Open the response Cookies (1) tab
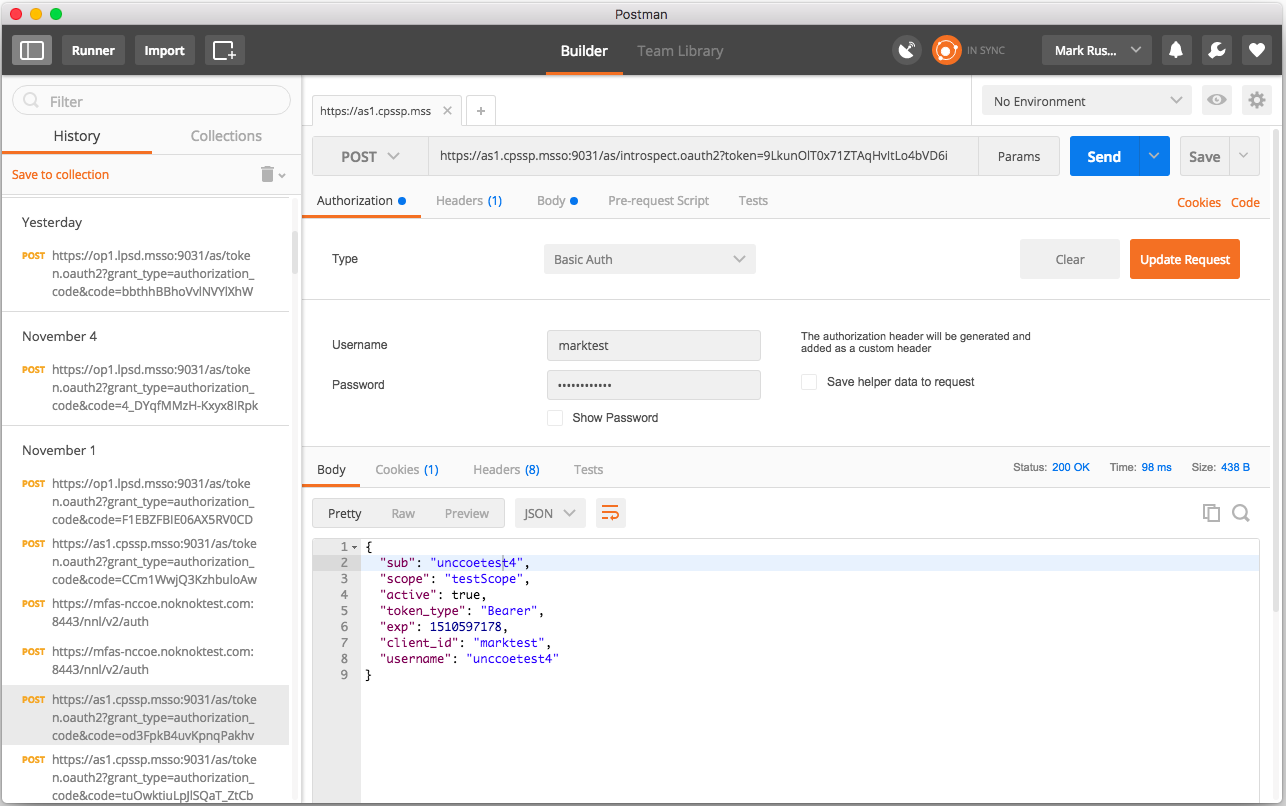Viewport: 1286px width, 806px height. 407,469
